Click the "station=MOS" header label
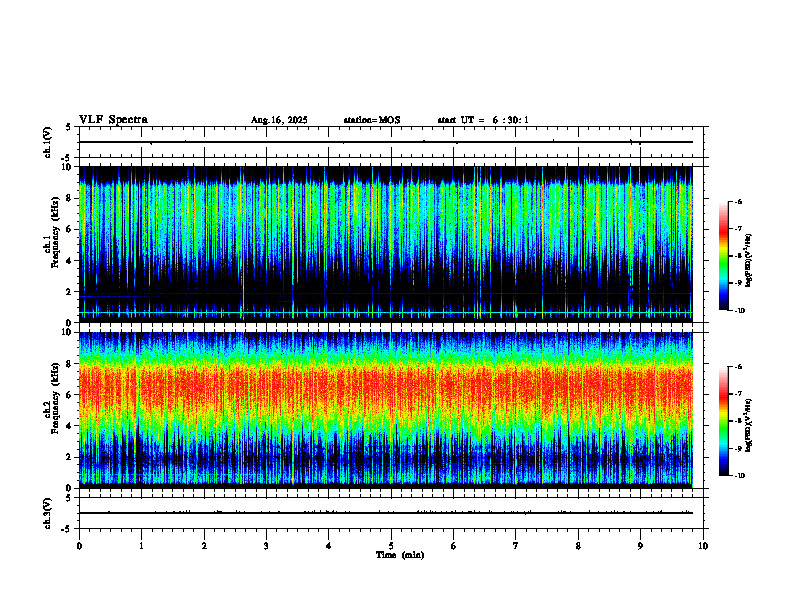 pyautogui.click(x=372, y=120)
